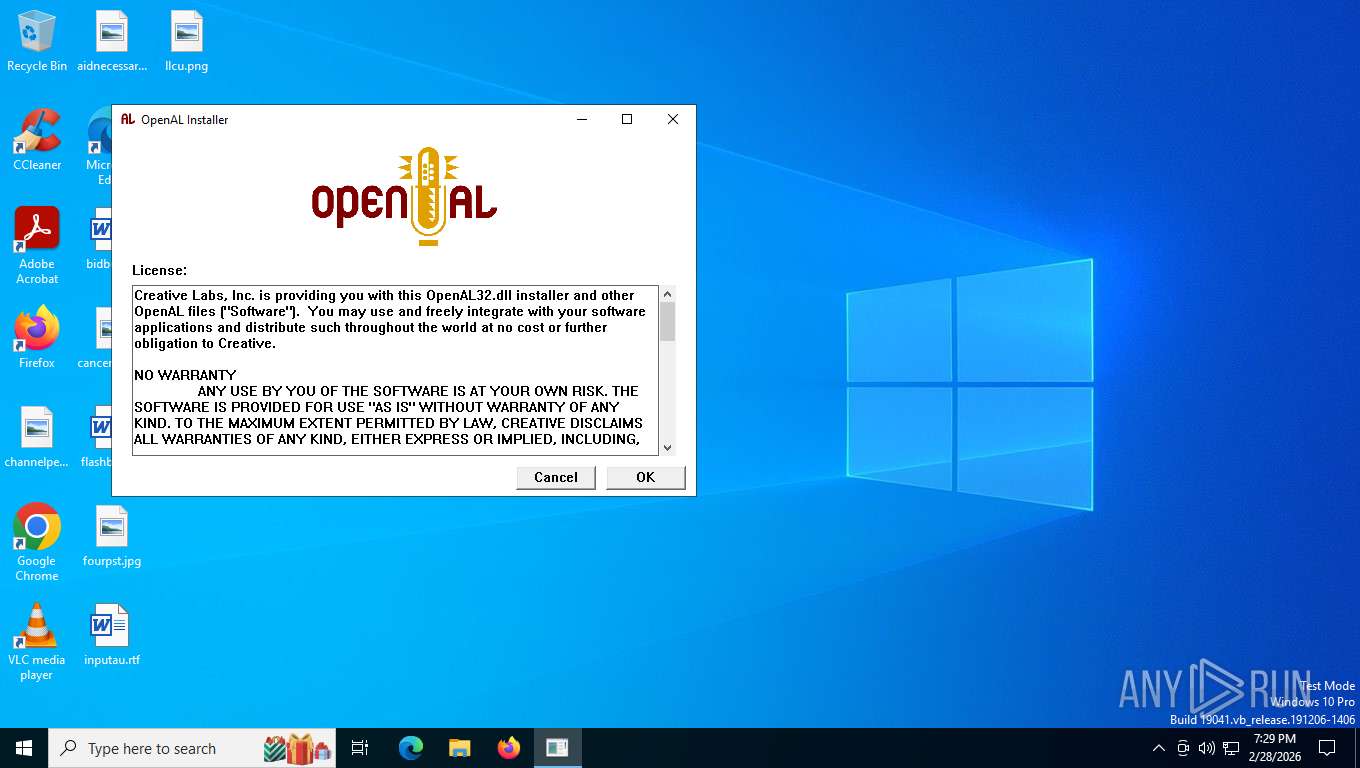1360x768 pixels.
Task: Click the OpenAL logo image
Action: 404,197
